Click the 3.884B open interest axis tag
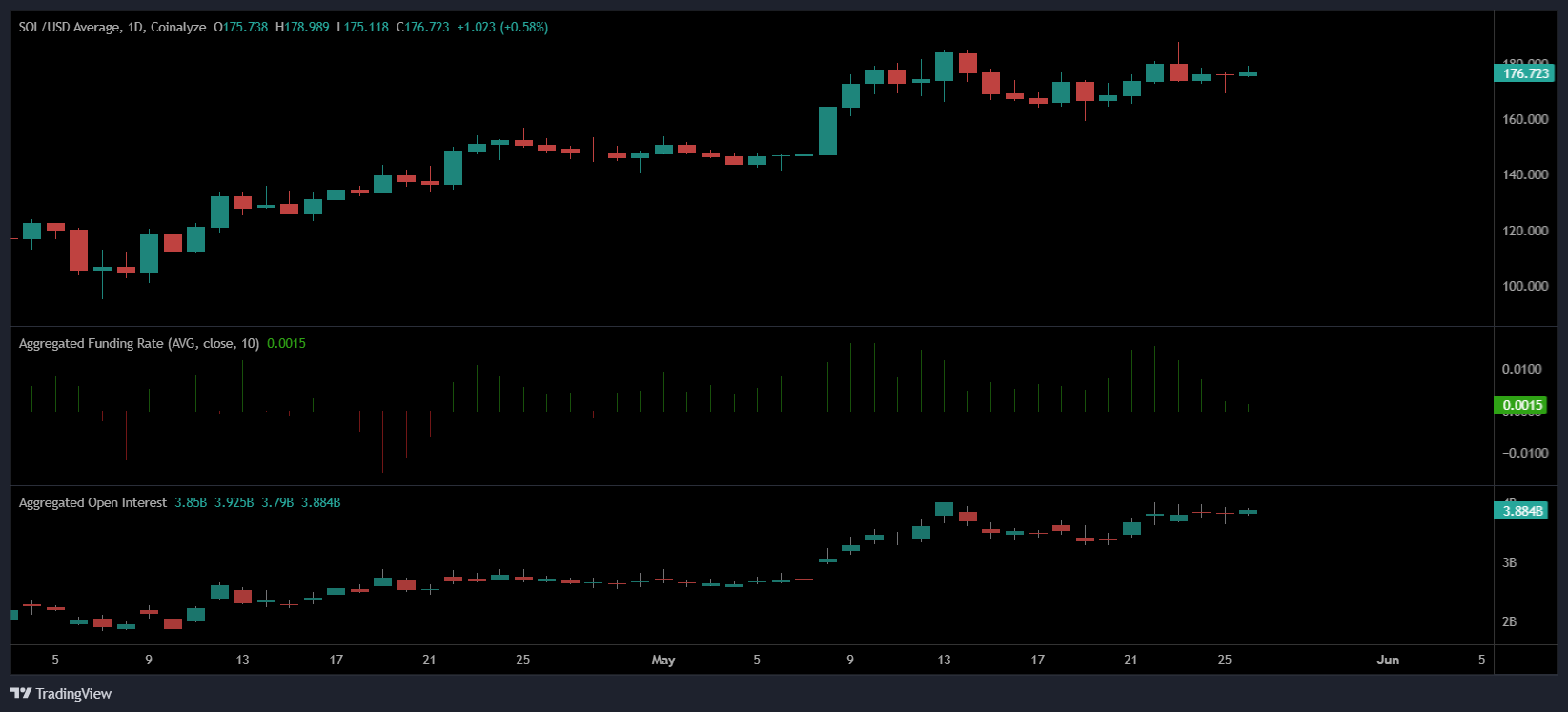Viewport: 1568px width, 712px height. click(x=1522, y=511)
